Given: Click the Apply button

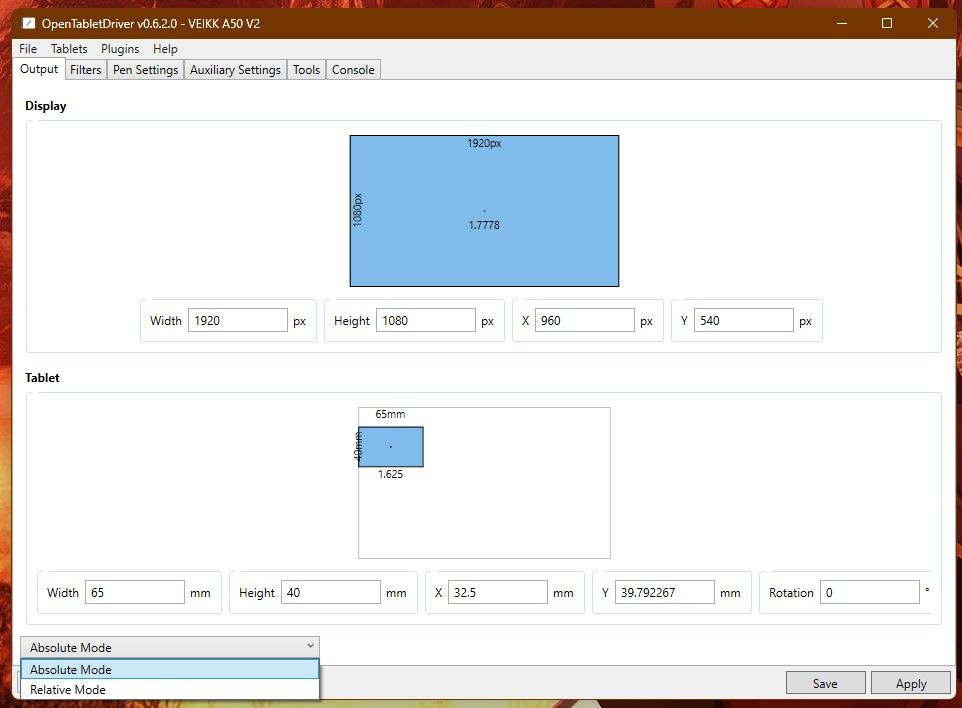Looking at the screenshot, I should coord(911,684).
